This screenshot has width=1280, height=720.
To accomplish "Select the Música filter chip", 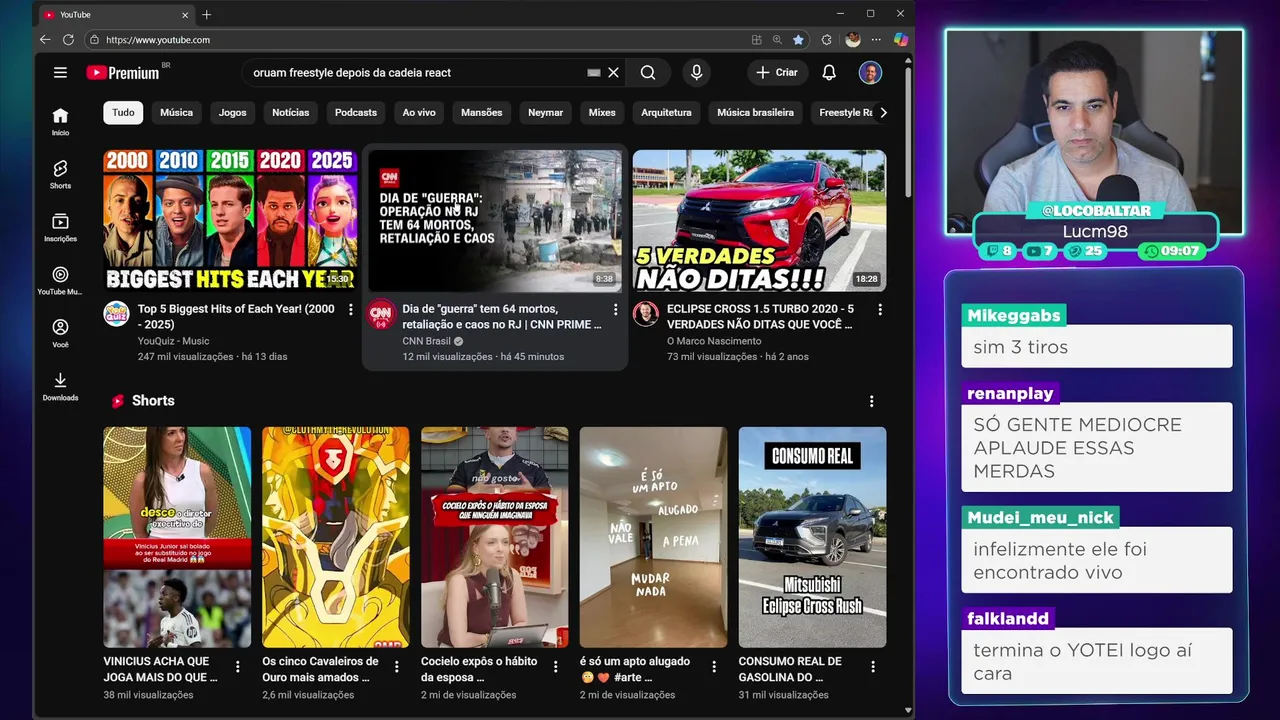I will 176,113.
